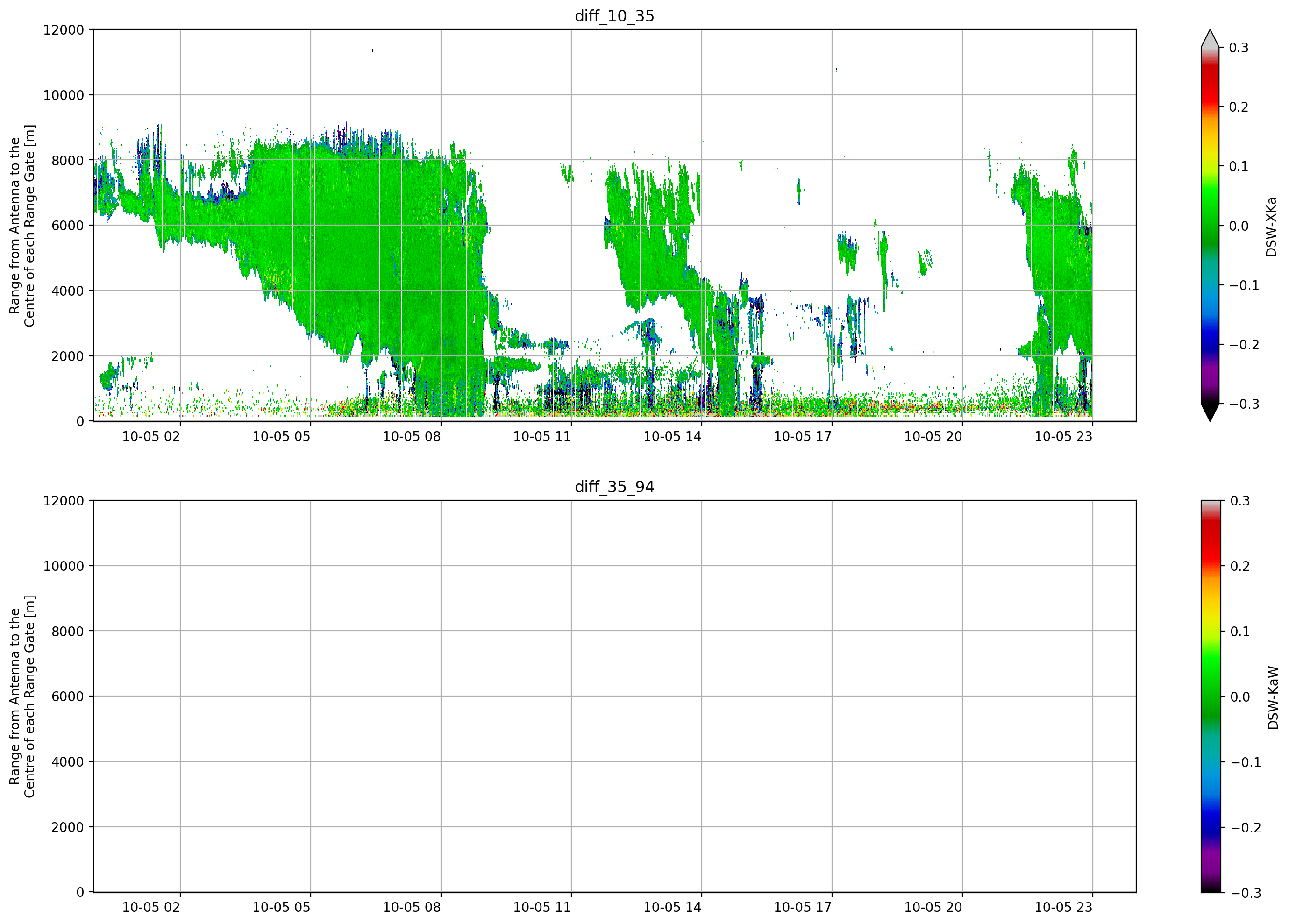Click the 0.1 tick on DSW-KaW colorbar
Viewport: 1289px width, 924px height.
tap(1239, 632)
